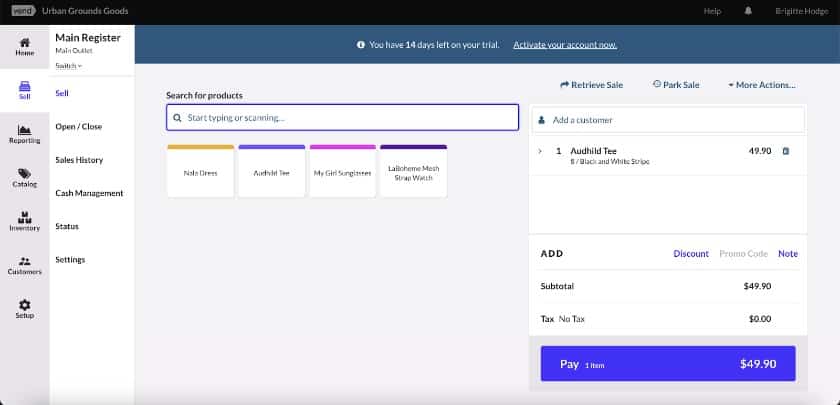
Task: Open the Catalog tags icon
Action: [x=24, y=173]
